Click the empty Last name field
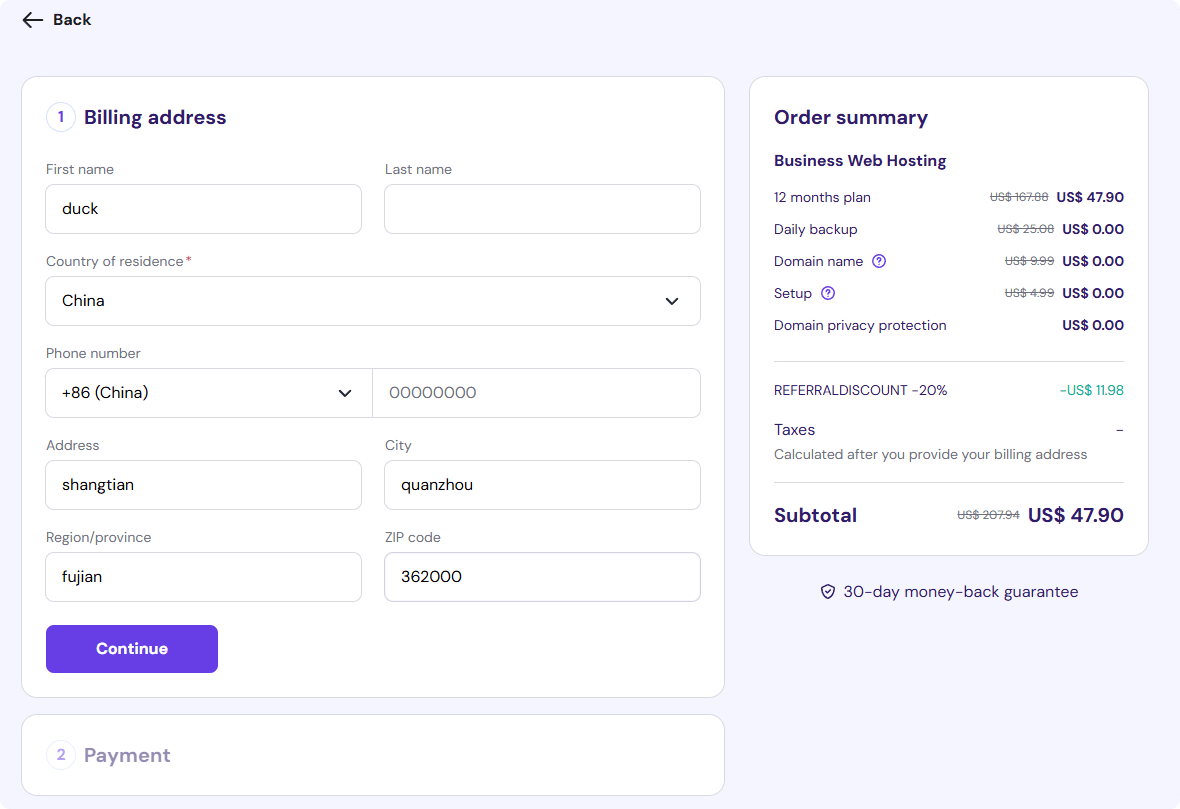1180x809 pixels. (542, 209)
